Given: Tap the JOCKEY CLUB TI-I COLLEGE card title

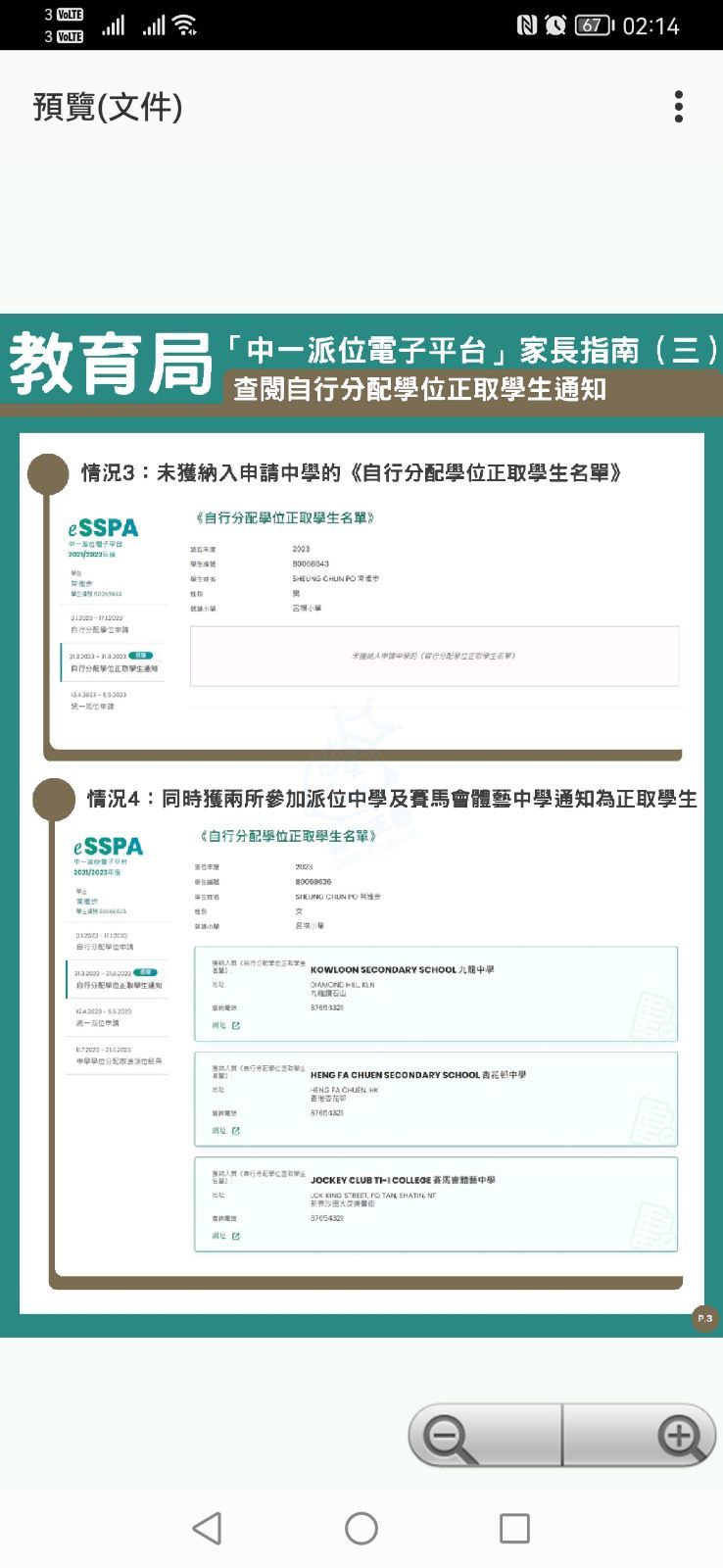Looking at the screenshot, I should [403, 1180].
